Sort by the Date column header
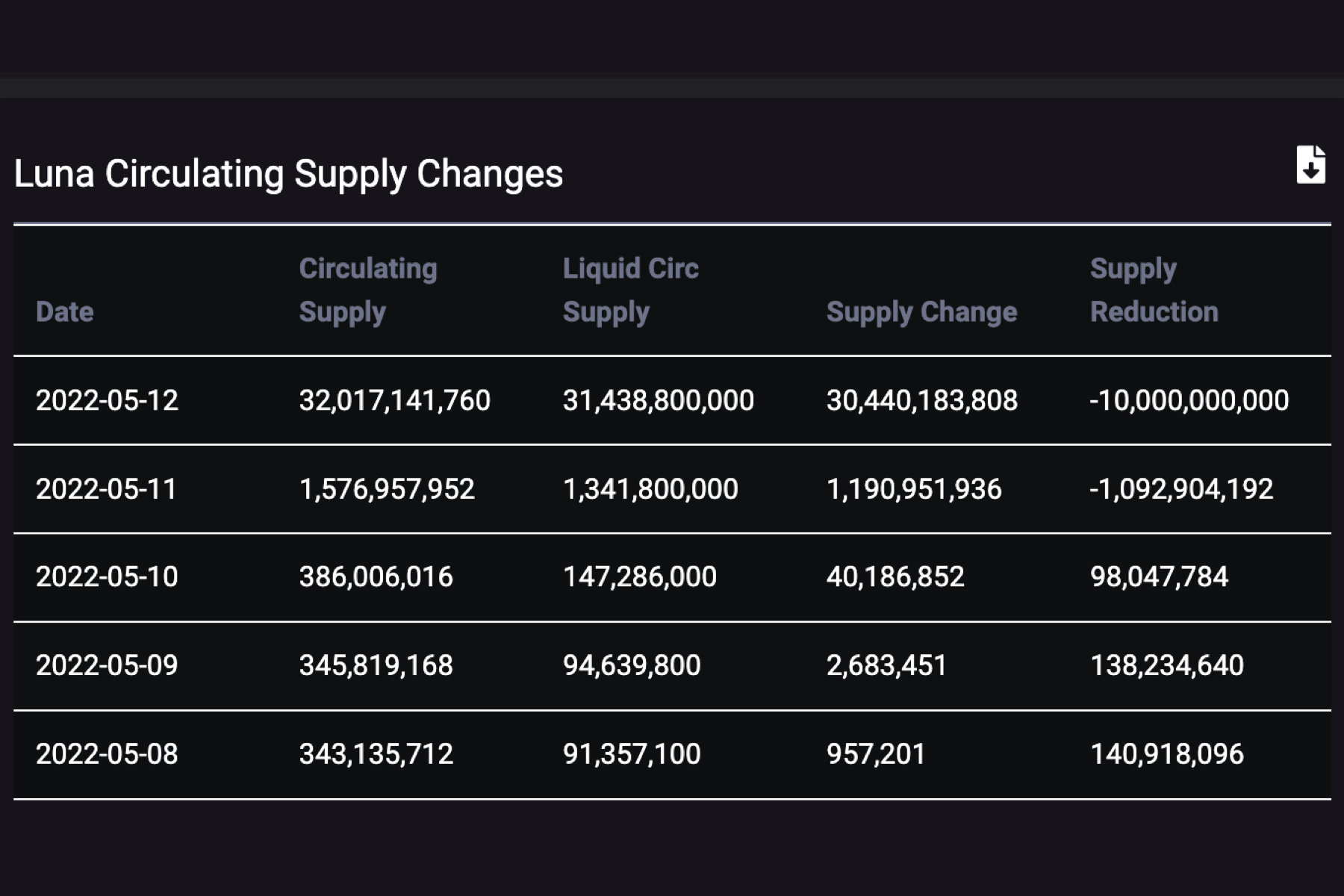 coord(65,311)
